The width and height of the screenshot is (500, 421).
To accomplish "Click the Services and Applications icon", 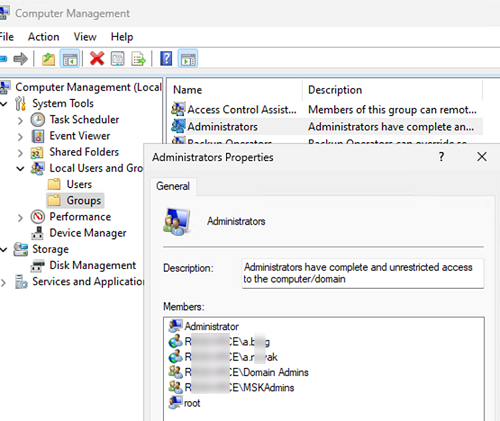I will pos(21,282).
